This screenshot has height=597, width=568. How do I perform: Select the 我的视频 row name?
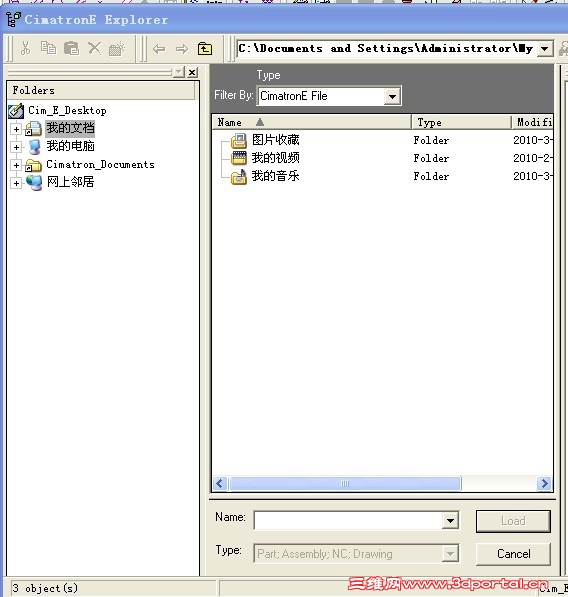276,158
